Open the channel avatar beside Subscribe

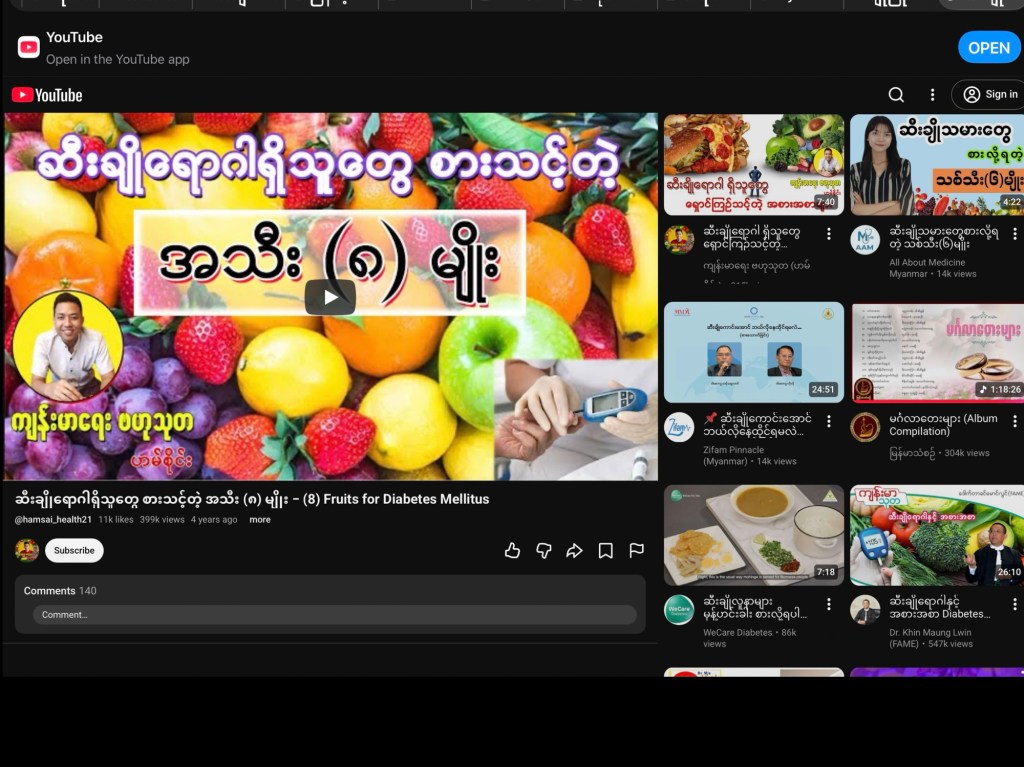point(27,550)
